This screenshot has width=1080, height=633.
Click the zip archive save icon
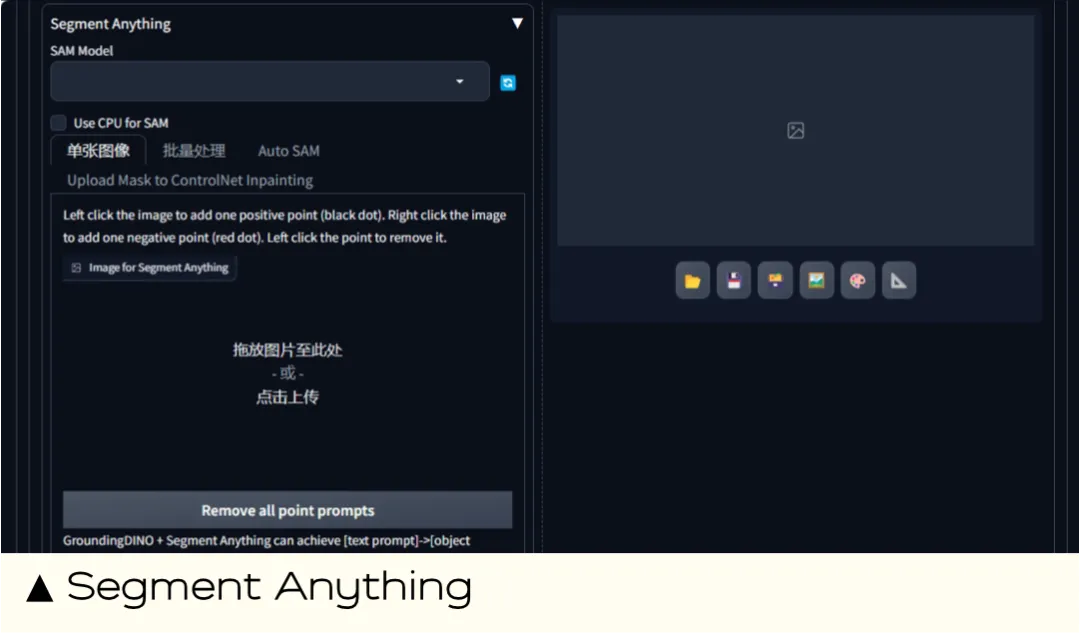(775, 280)
